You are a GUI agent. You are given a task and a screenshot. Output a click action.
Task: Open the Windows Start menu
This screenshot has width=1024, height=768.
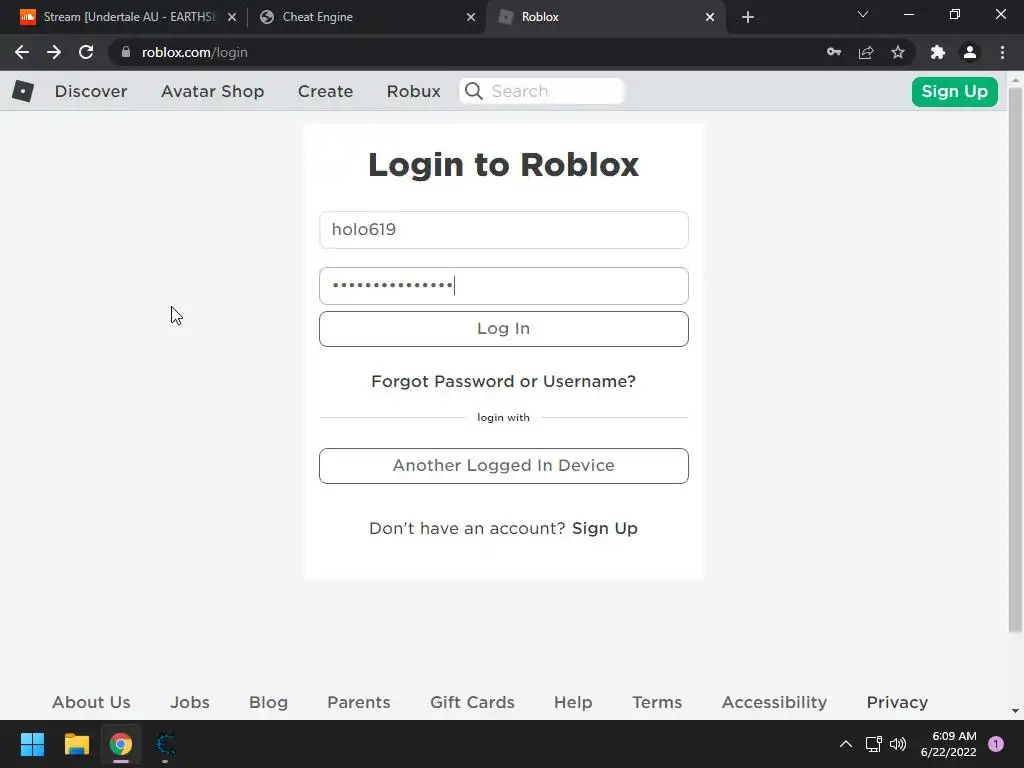32,744
